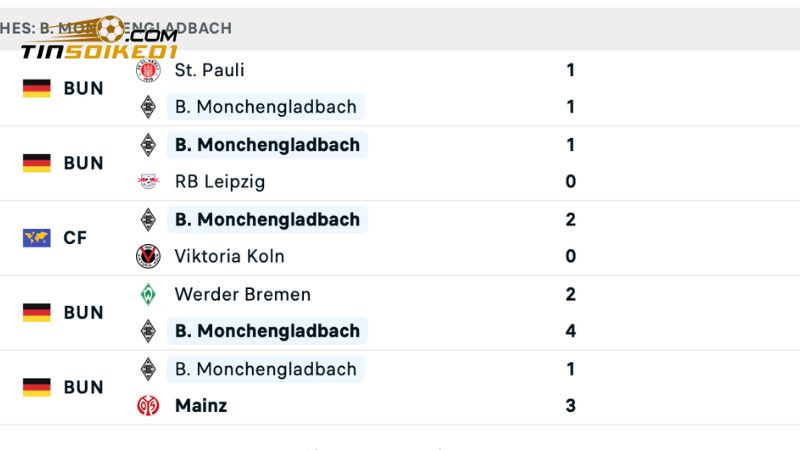Click Mainz's score of 3
Viewport: 800px width, 450px height.
point(571,406)
